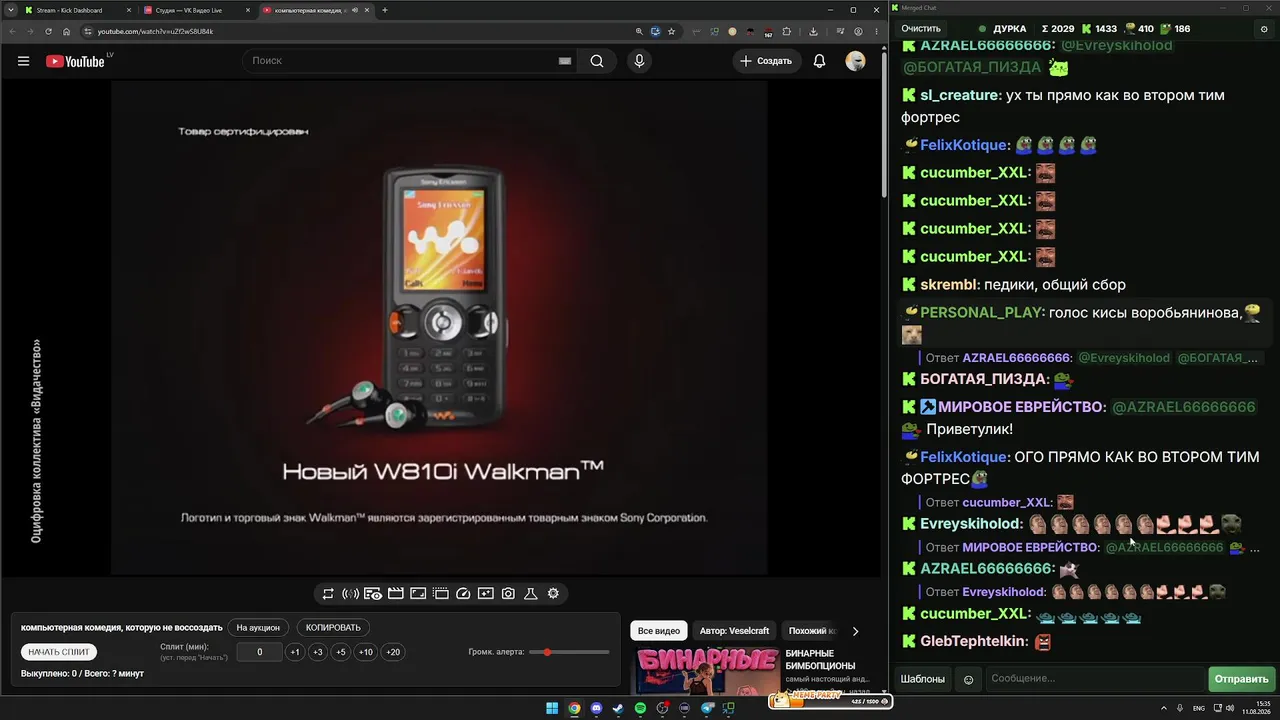
Task: Click the 'На аукцион' button
Action: pyautogui.click(x=258, y=628)
